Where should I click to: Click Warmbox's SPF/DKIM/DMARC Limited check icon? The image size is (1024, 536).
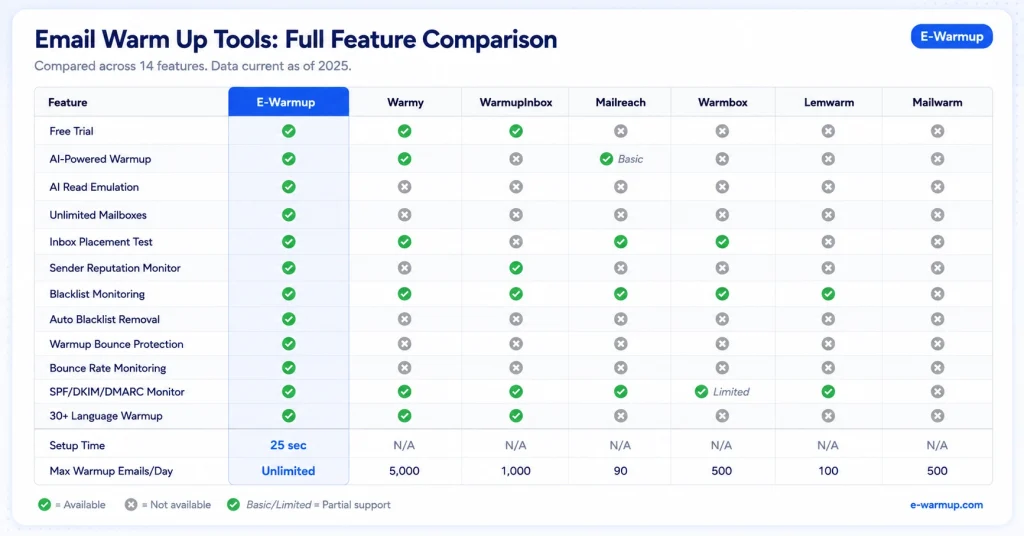pyautogui.click(x=701, y=392)
